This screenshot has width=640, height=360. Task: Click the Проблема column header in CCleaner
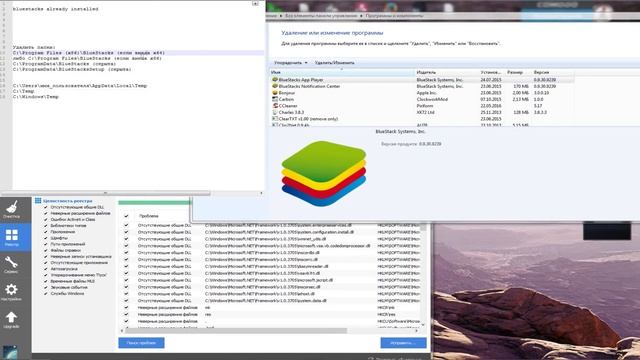pos(148,216)
